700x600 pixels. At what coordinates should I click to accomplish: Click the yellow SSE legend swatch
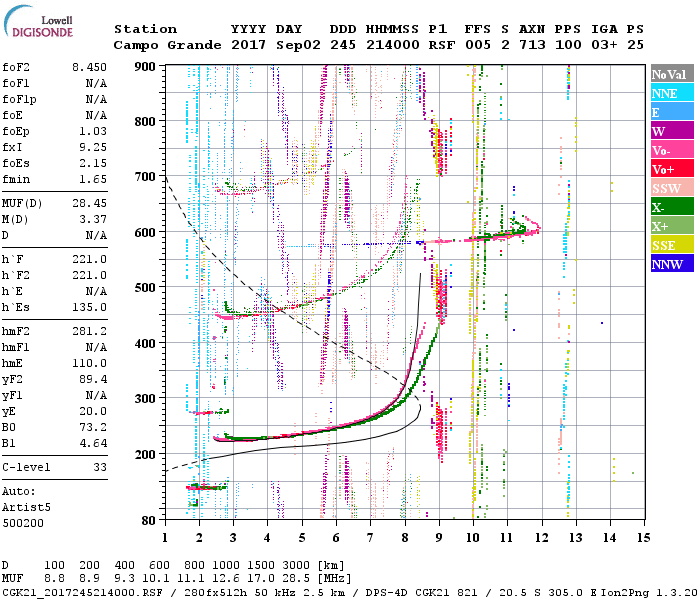click(671, 246)
